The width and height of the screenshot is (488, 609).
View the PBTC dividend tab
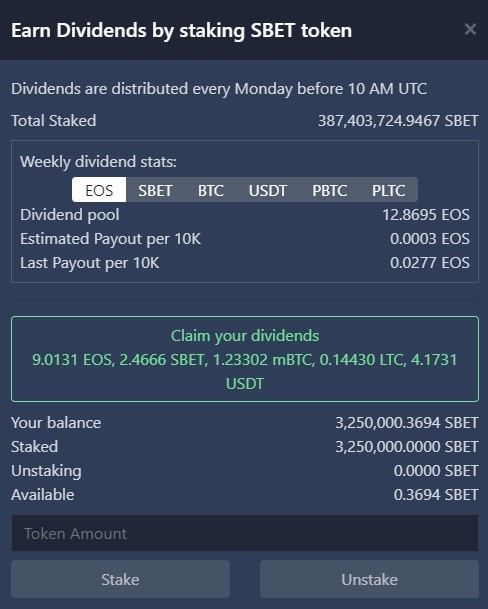(x=329, y=190)
